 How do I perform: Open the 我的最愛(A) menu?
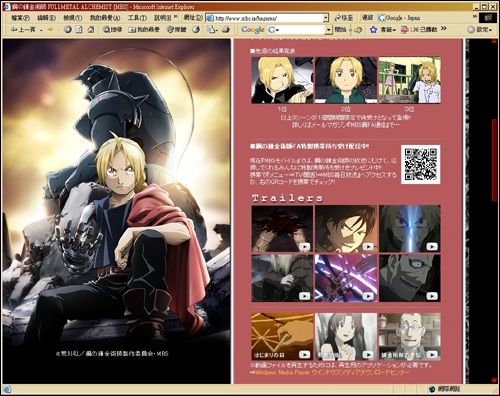(x=105, y=18)
